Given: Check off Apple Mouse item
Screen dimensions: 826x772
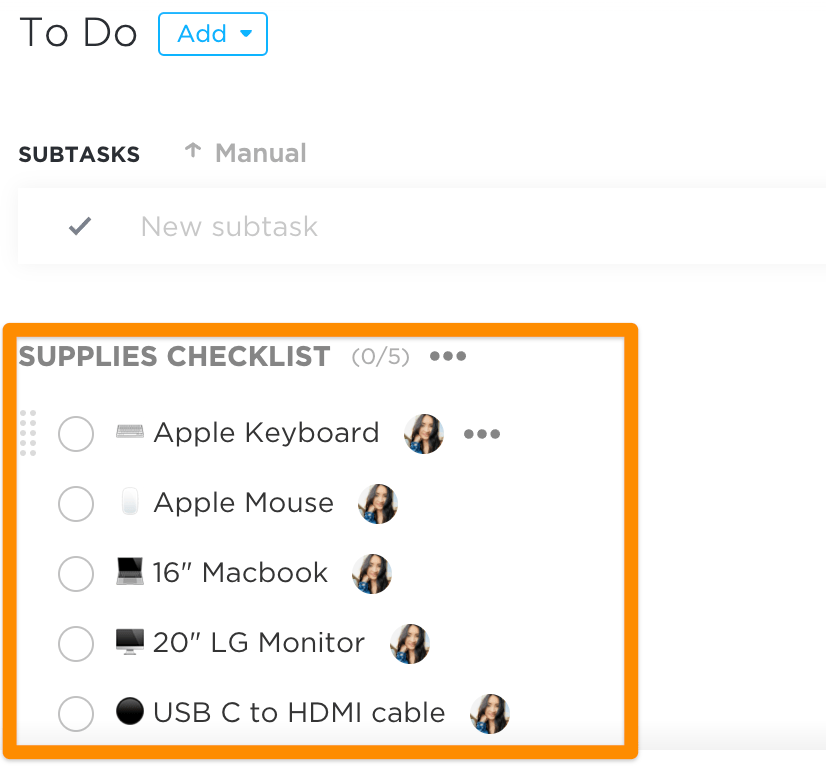Looking at the screenshot, I should click(x=76, y=504).
